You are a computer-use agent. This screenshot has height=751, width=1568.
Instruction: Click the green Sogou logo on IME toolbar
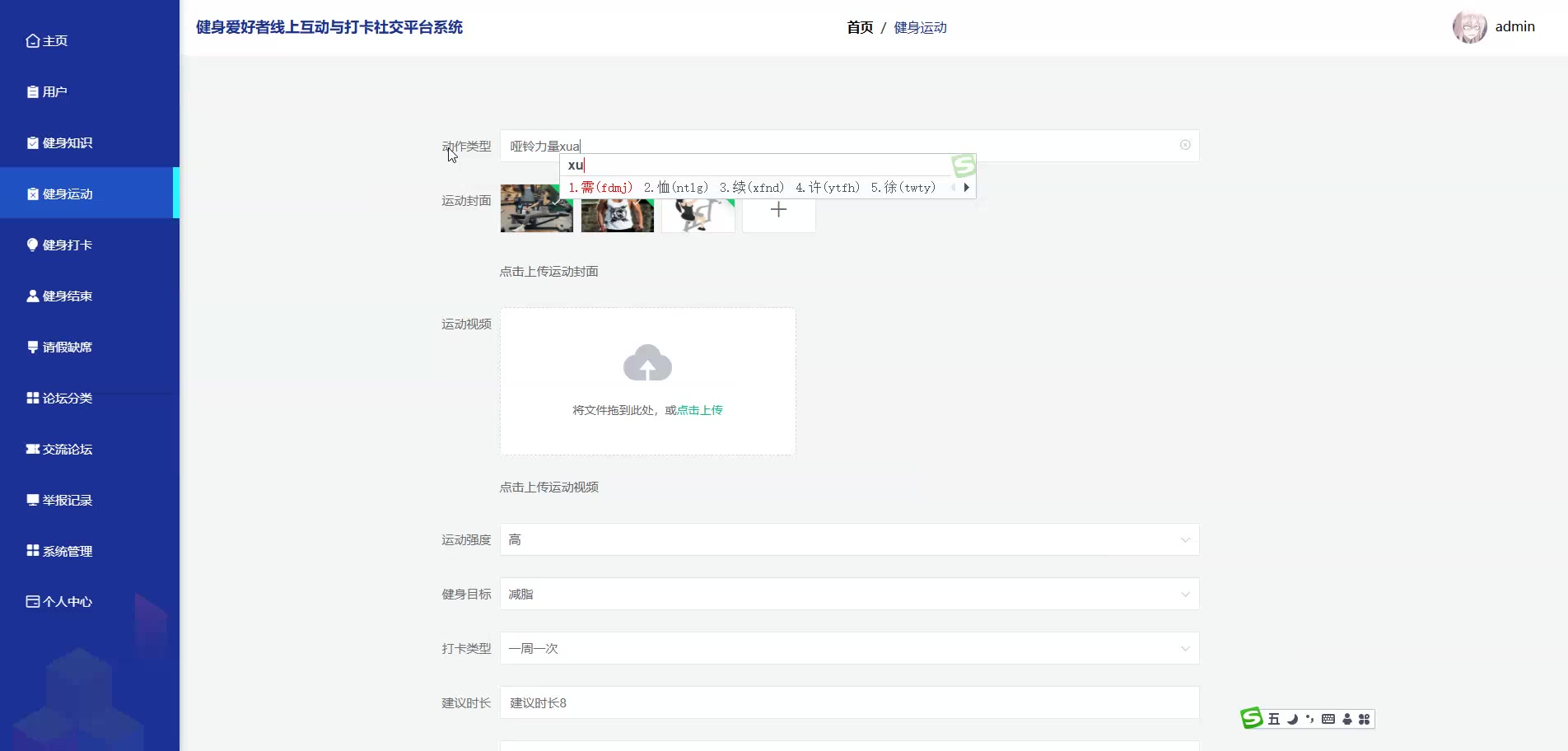(1252, 718)
